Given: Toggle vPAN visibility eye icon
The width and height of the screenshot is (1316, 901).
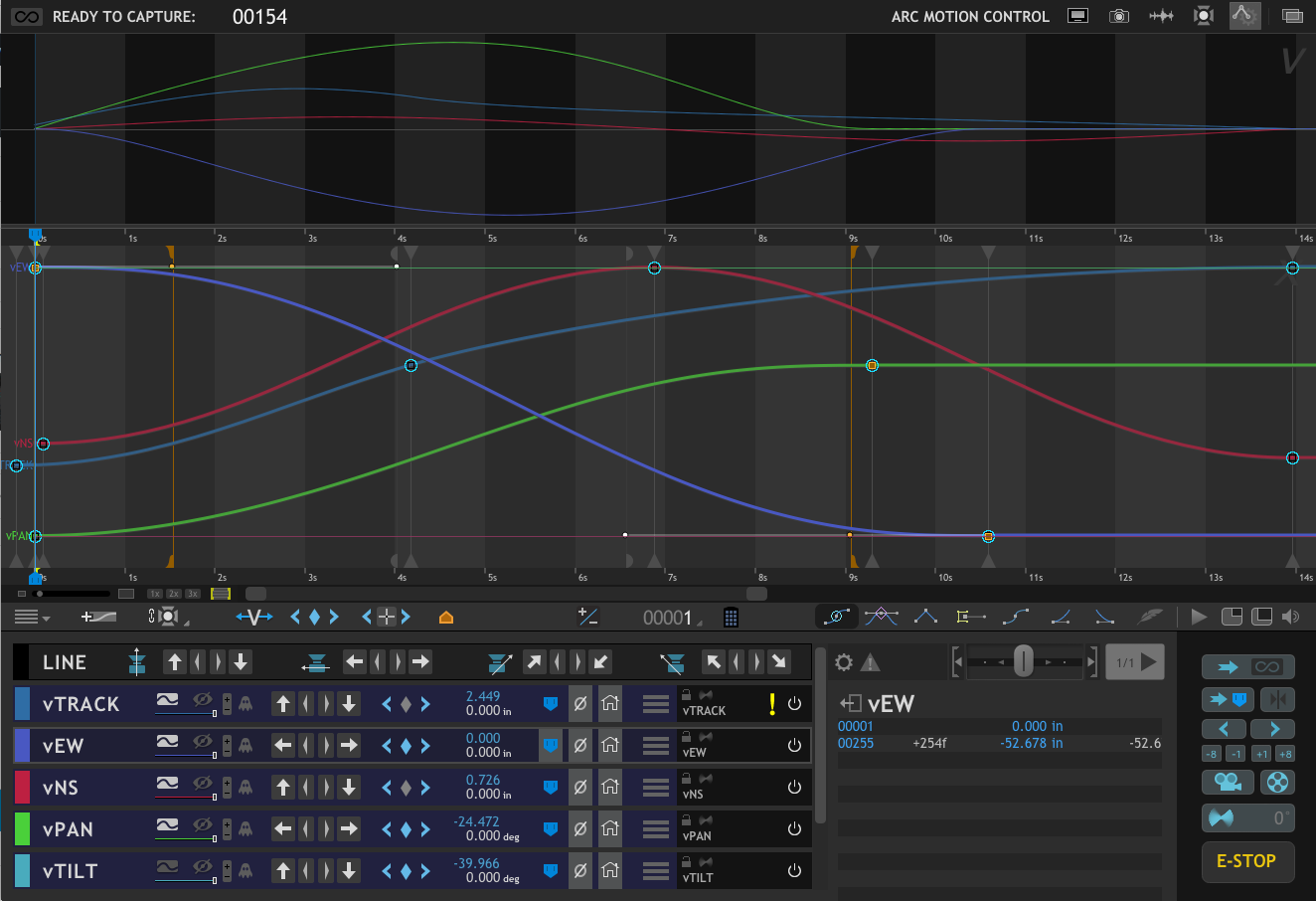Looking at the screenshot, I should [x=203, y=824].
